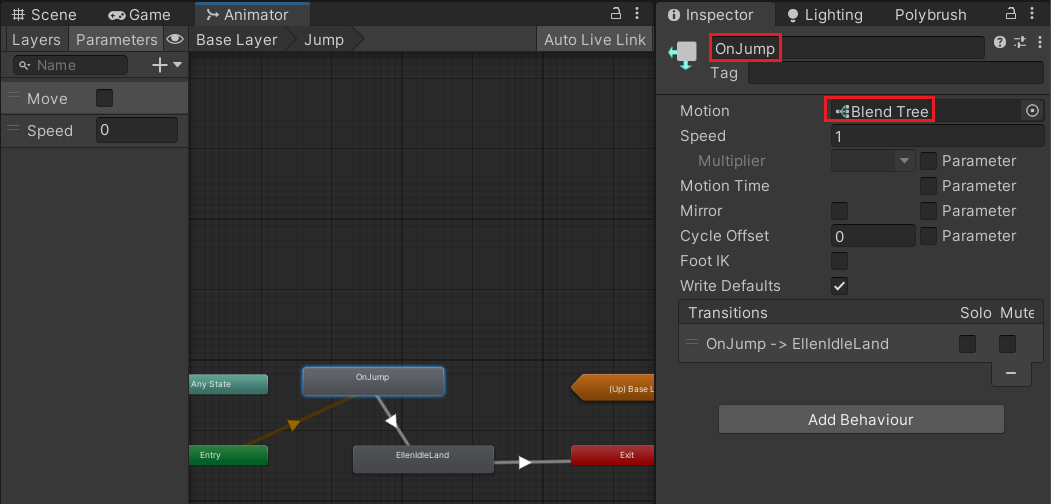The width and height of the screenshot is (1051, 504).
Task: Switch to the Layers panel
Action: point(36,40)
